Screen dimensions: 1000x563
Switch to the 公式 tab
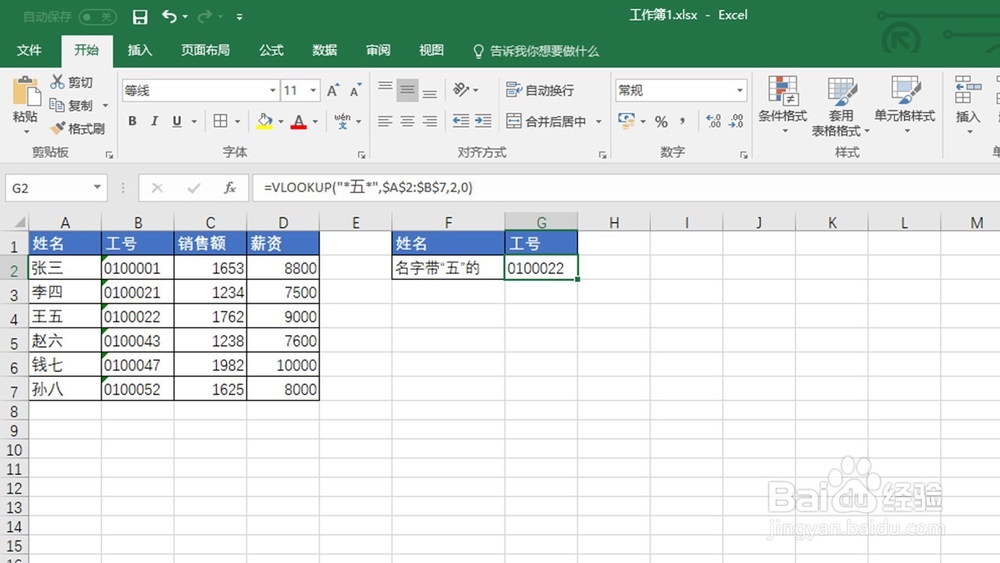point(272,50)
